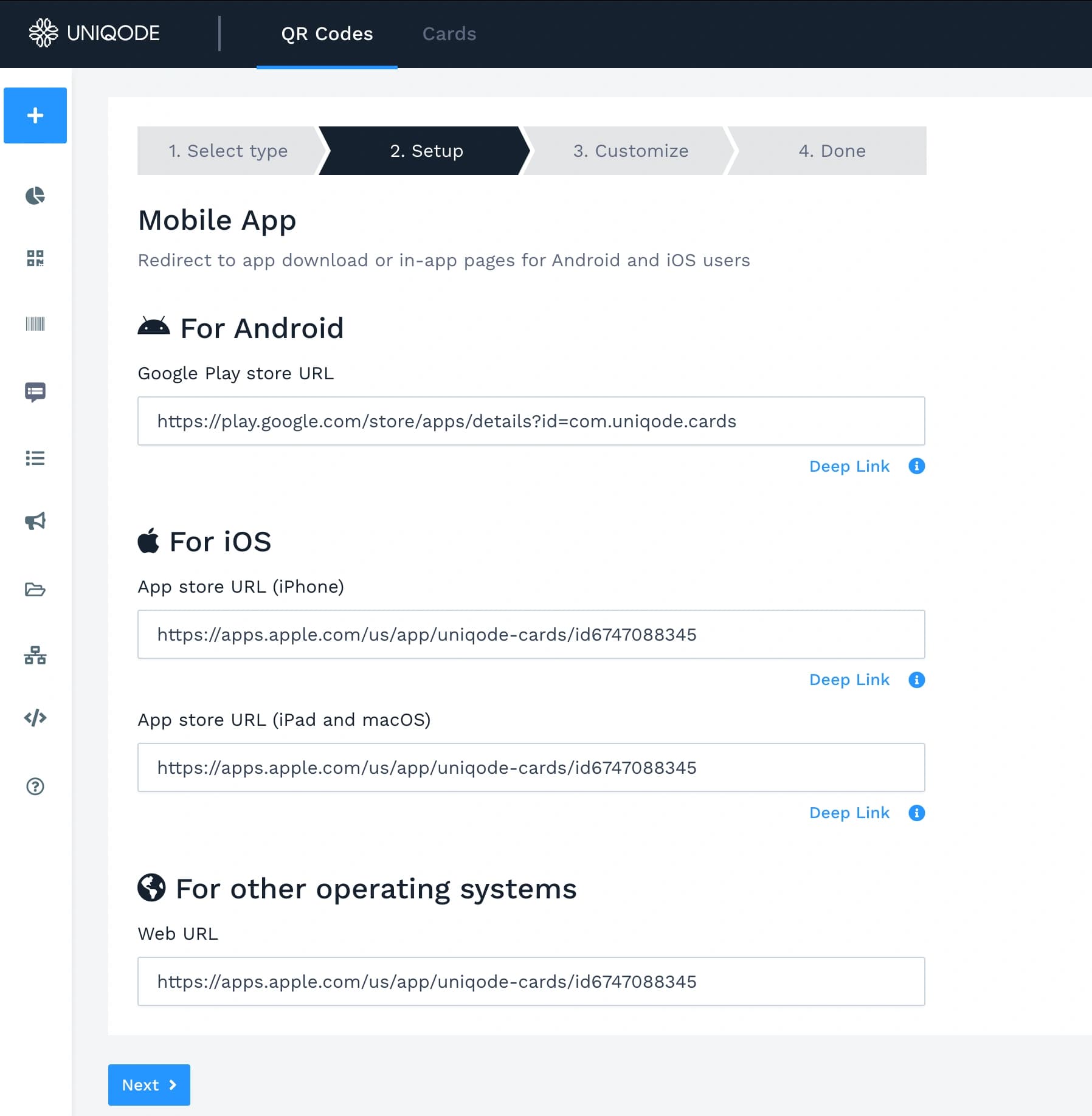Focus the Google Play store URL field
The width and height of the screenshot is (1092, 1116).
pyautogui.click(x=531, y=421)
